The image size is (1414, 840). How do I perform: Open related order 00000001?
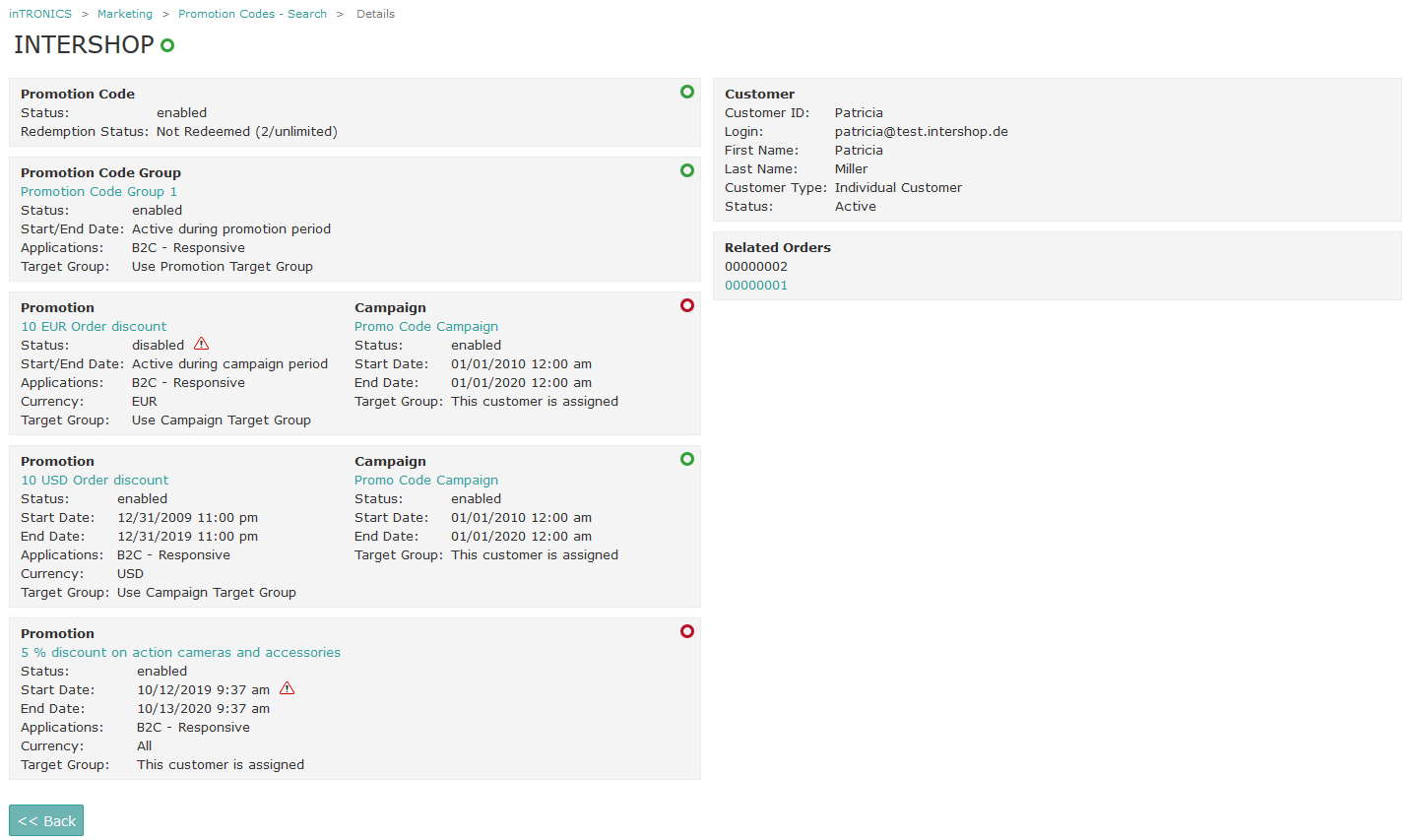tap(756, 285)
